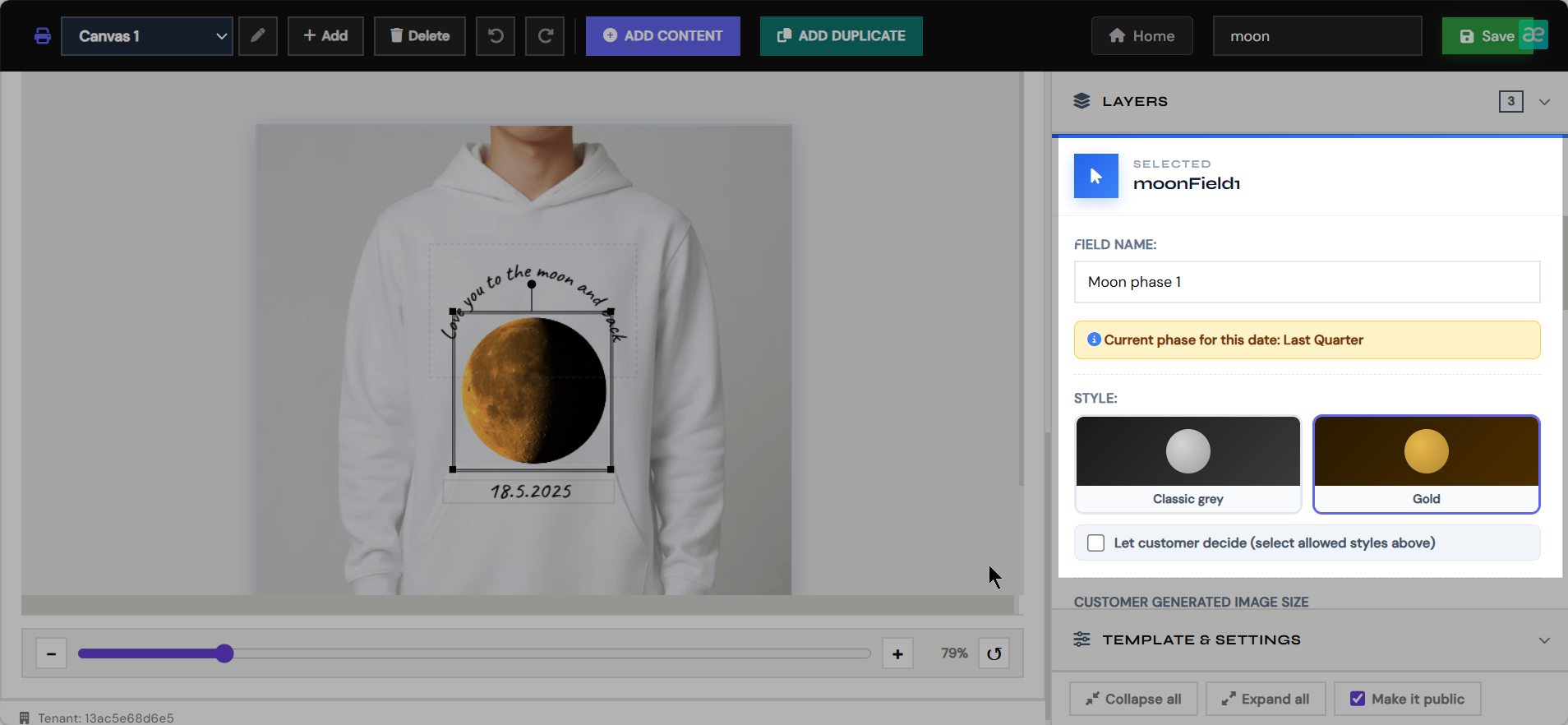Click the Customer Generated Image Size heading
This screenshot has height=725, width=1568.
pyautogui.click(x=1191, y=602)
